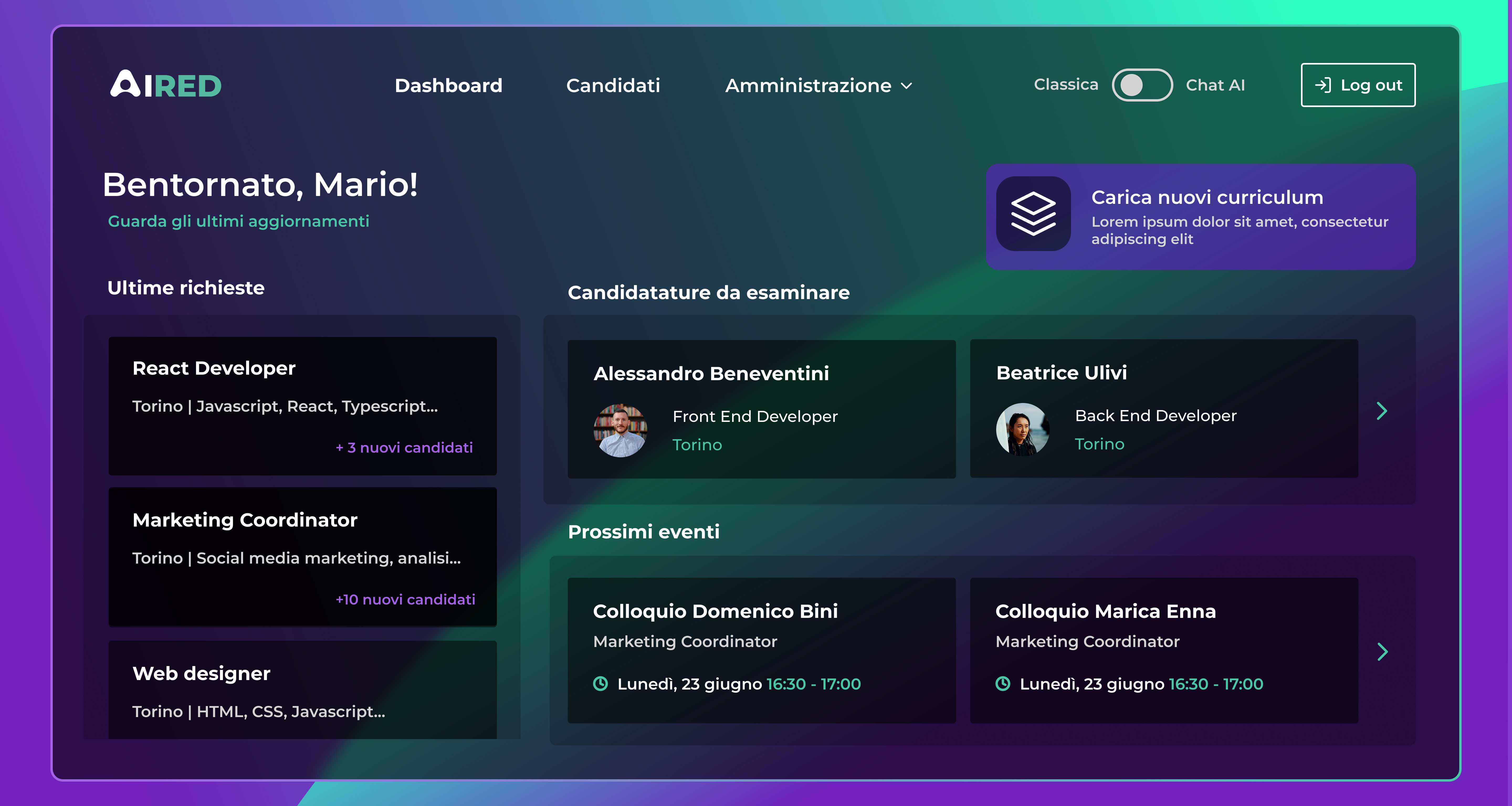Open the Beatrice Ulivi candidate name

(x=1062, y=373)
